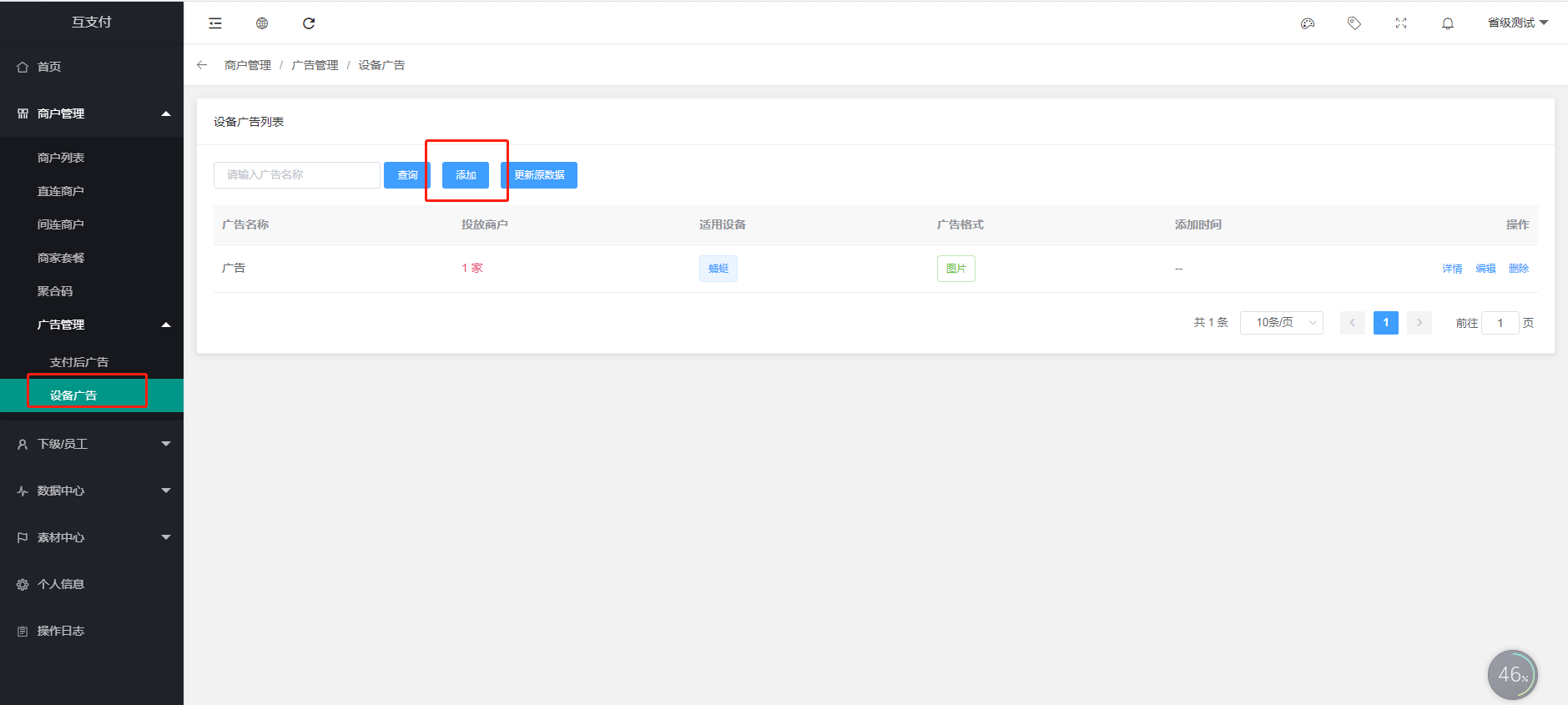This screenshot has width=1568, height=705.
Task: Click the refresh page icon
Action: pyautogui.click(x=309, y=23)
